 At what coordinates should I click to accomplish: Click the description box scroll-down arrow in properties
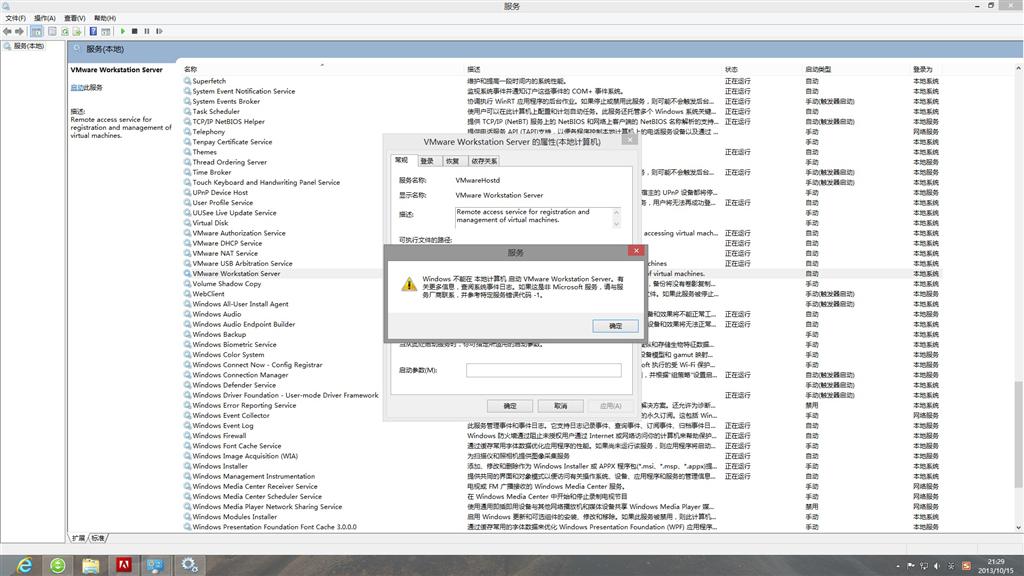coord(616,223)
